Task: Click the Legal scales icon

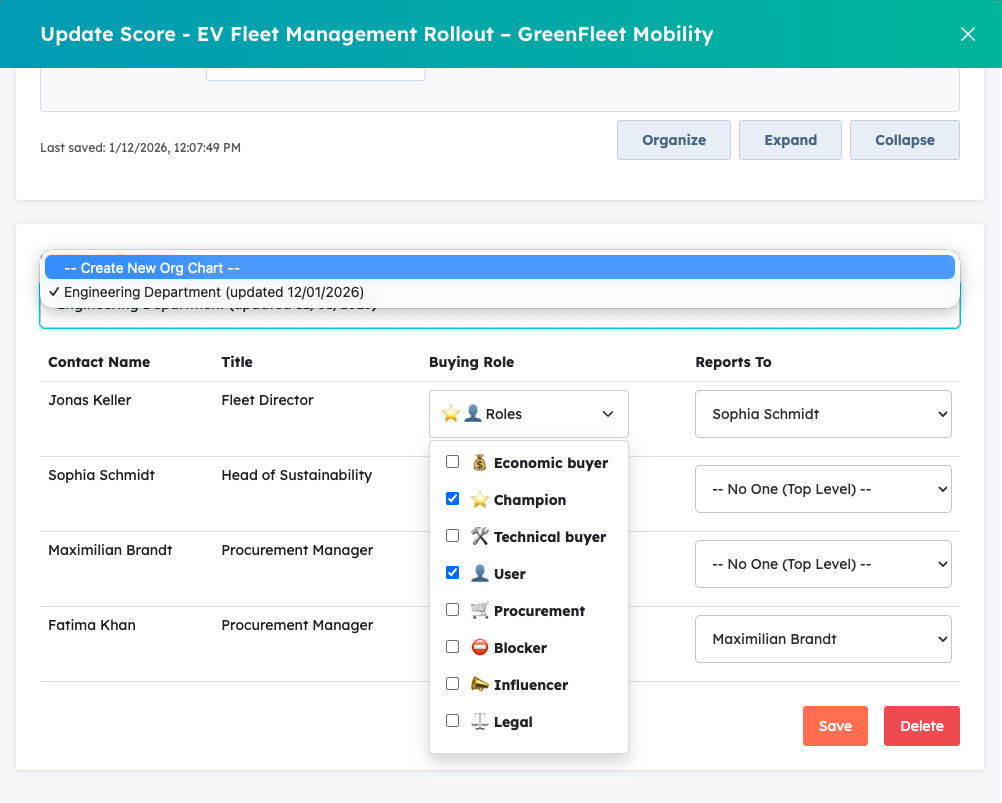Action: [x=479, y=721]
